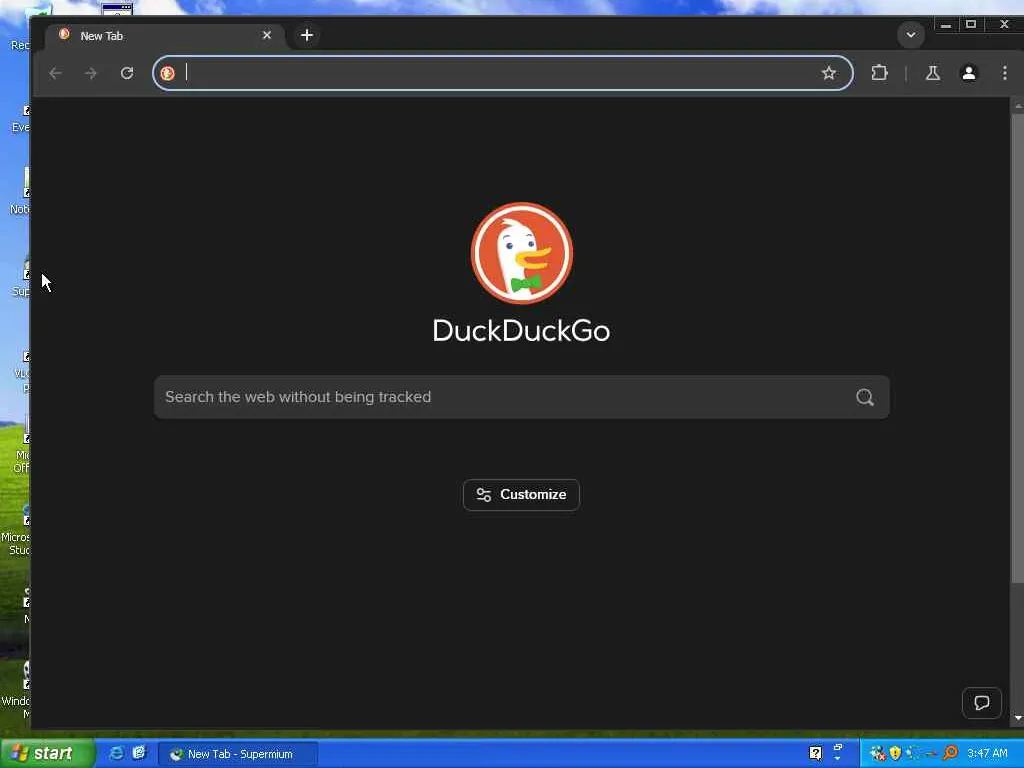Click the 3:47 AM clock
1024x768 pixels.
coord(987,754)
